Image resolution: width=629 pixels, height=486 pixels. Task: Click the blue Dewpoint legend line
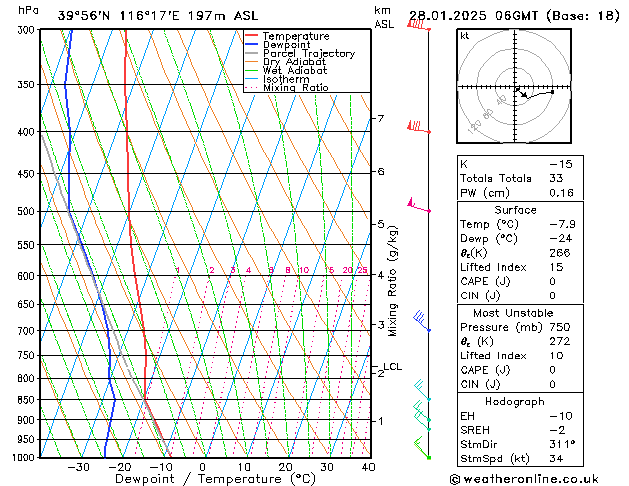click(251, 45)
